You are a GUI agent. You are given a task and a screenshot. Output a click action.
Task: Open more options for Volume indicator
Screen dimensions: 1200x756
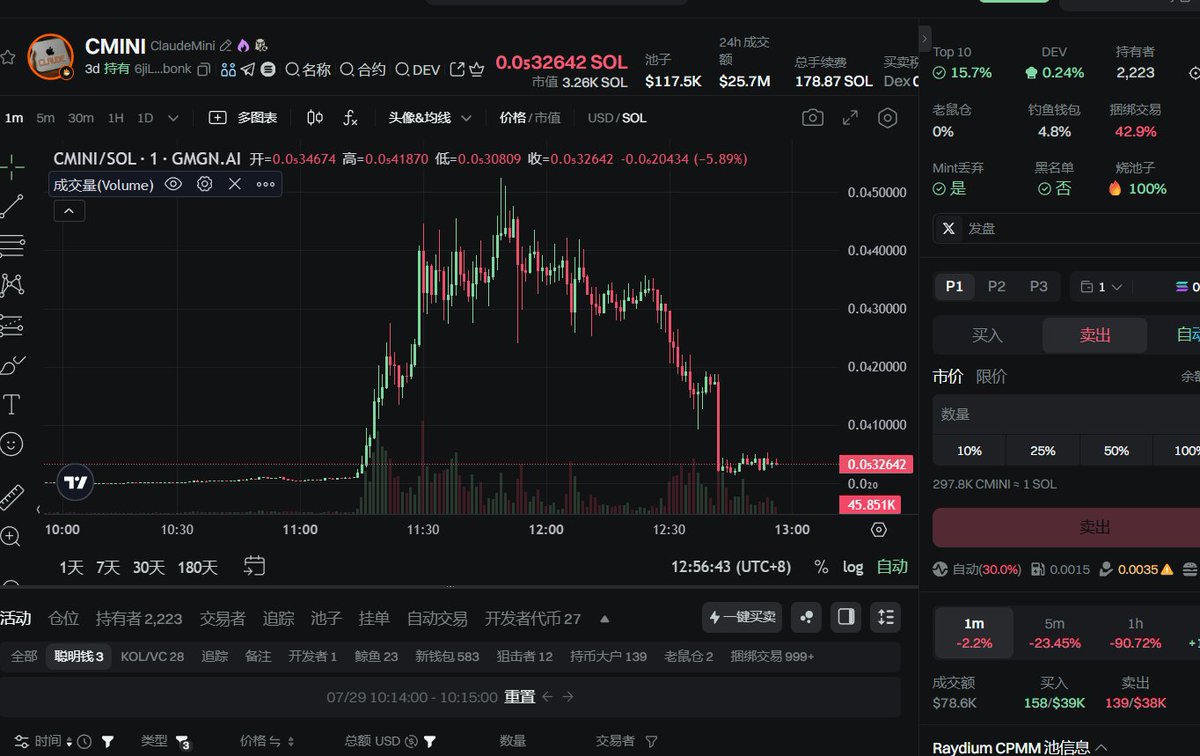pos(265,184)
